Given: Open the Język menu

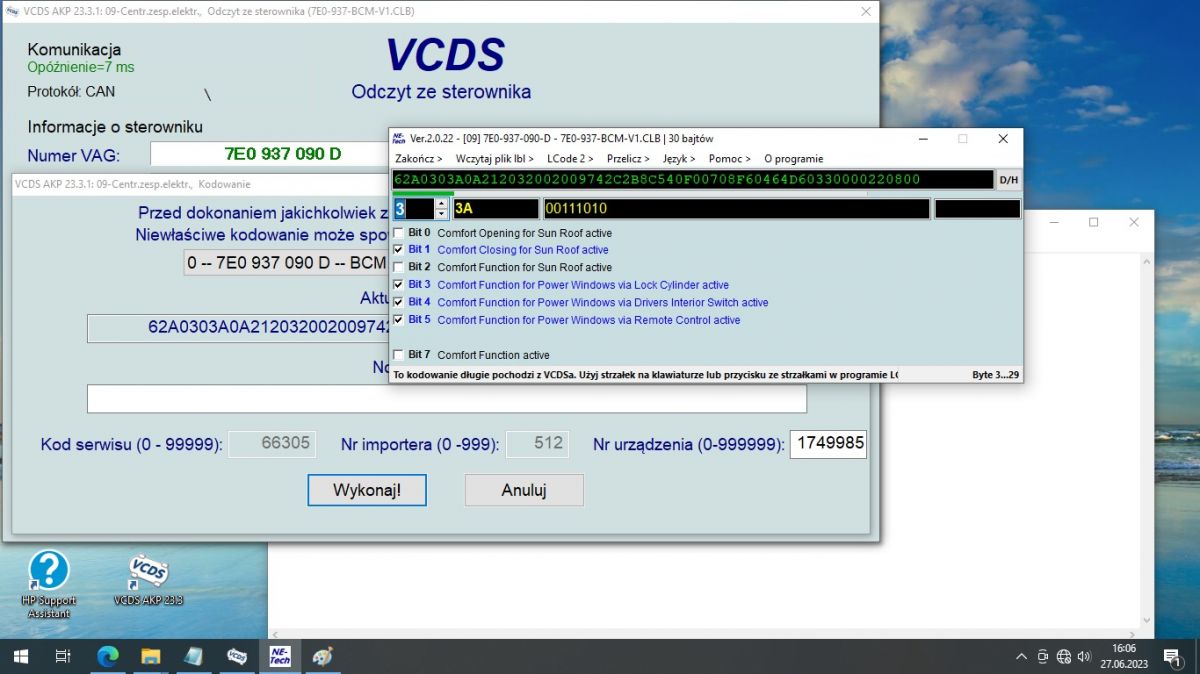Looking at the screenshot, I should (x=679, y=158).
